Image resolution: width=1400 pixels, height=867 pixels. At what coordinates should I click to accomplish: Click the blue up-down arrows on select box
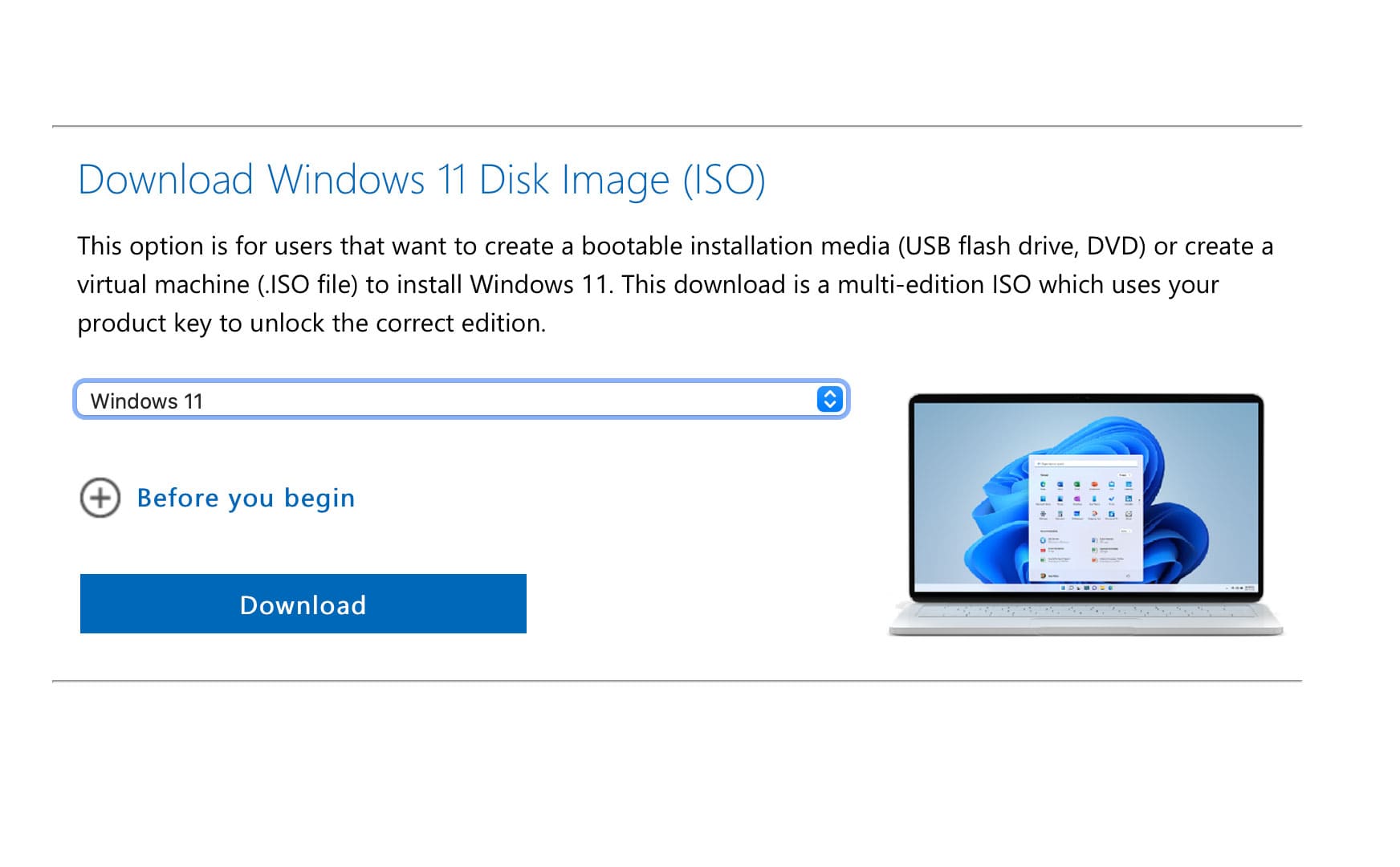829,399
